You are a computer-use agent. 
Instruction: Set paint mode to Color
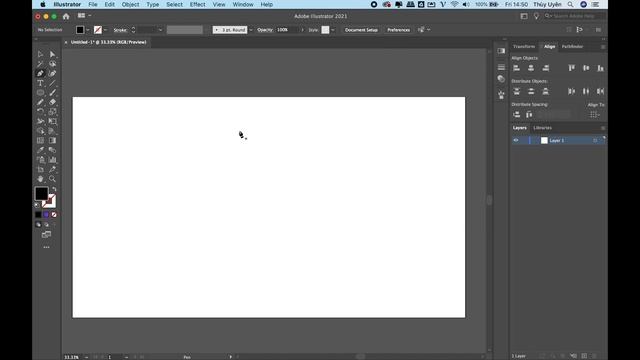pos(38,215)
